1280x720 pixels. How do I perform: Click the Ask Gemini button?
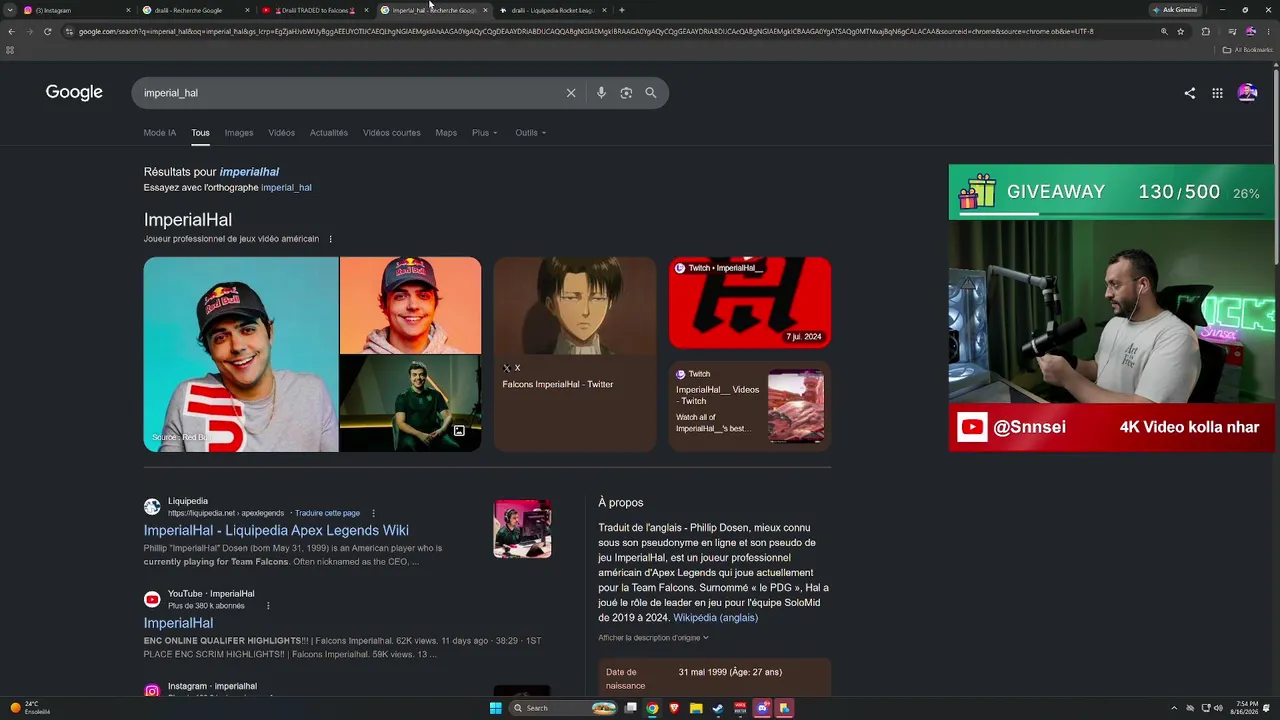tap(1176, 10)
